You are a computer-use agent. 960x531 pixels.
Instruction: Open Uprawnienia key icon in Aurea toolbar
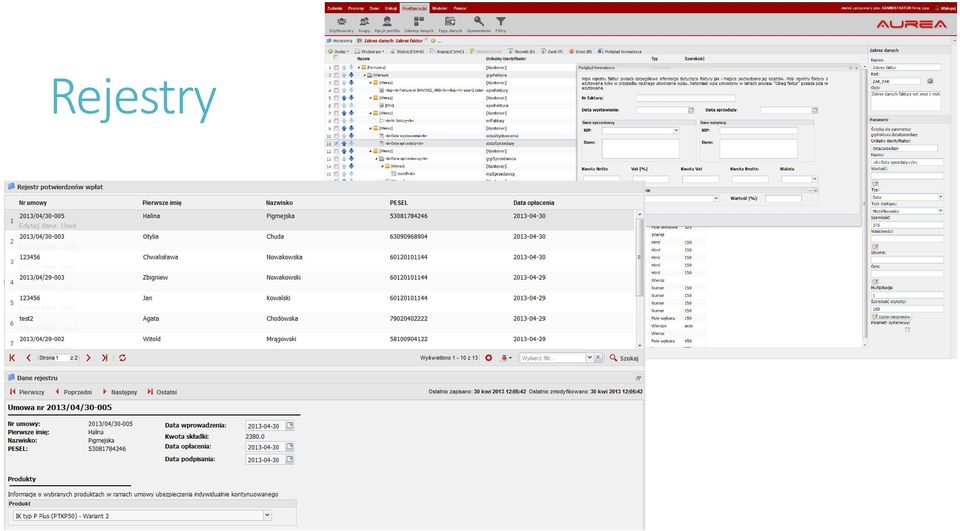pyautogui.click(x=479, y=24)
